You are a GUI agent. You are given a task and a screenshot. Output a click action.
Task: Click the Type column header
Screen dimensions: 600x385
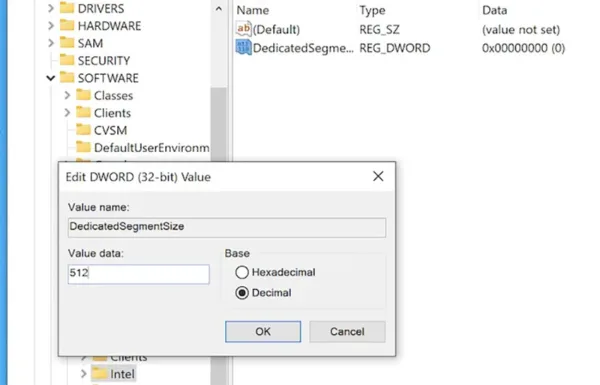coord(372,10)
